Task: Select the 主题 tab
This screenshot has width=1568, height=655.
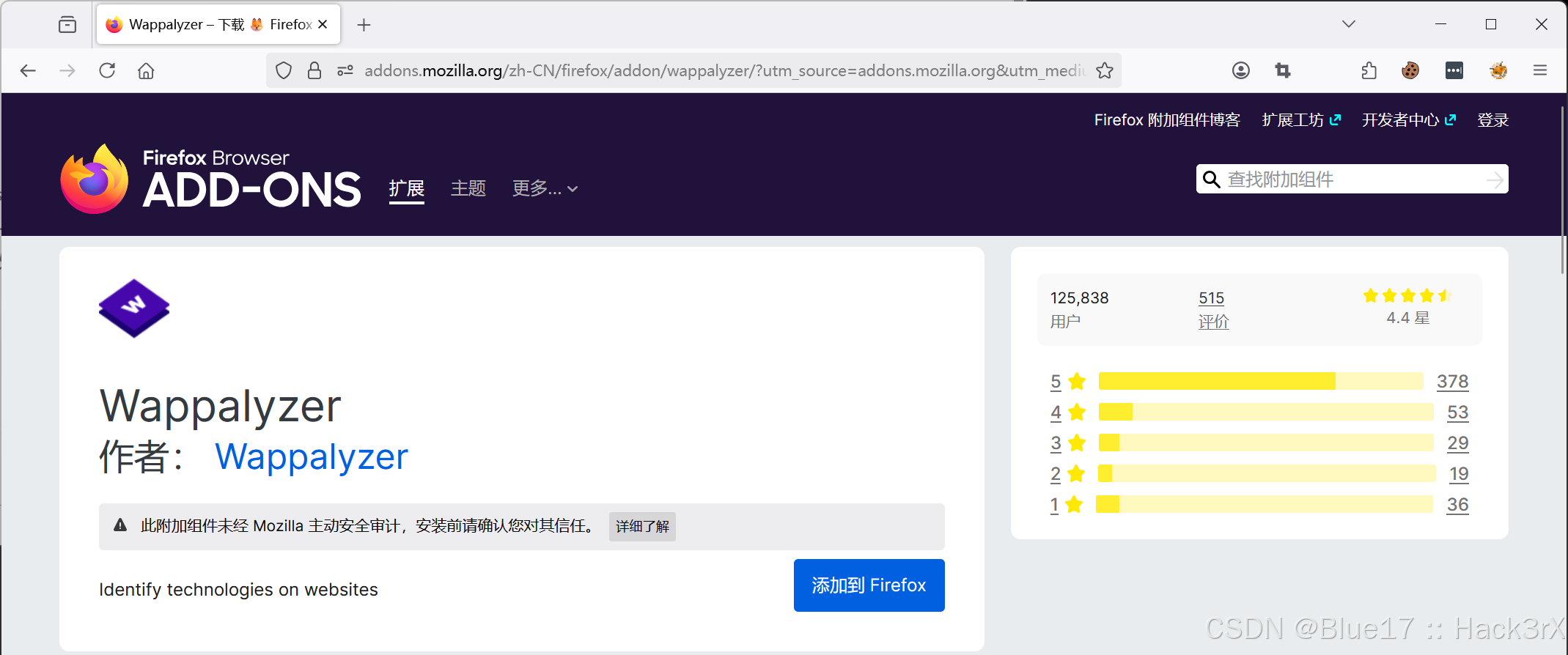Action: click(468, 189)
